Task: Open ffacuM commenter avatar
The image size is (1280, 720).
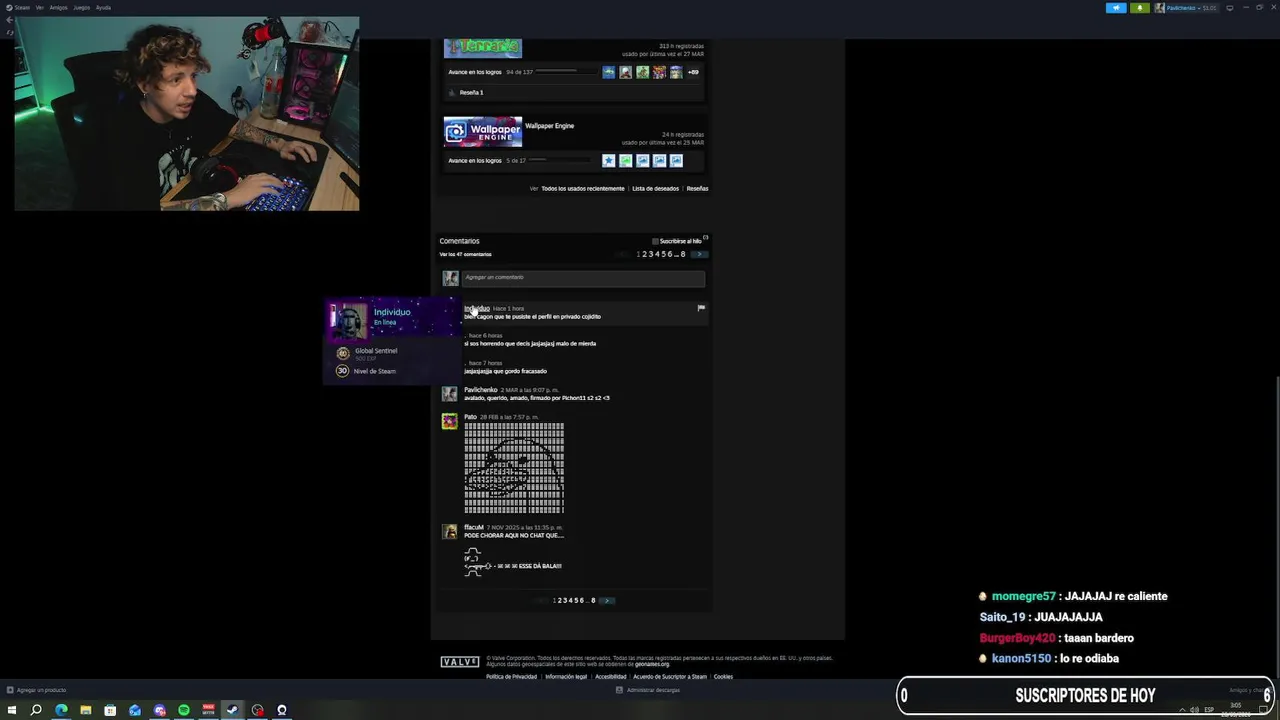Action: 450,532
